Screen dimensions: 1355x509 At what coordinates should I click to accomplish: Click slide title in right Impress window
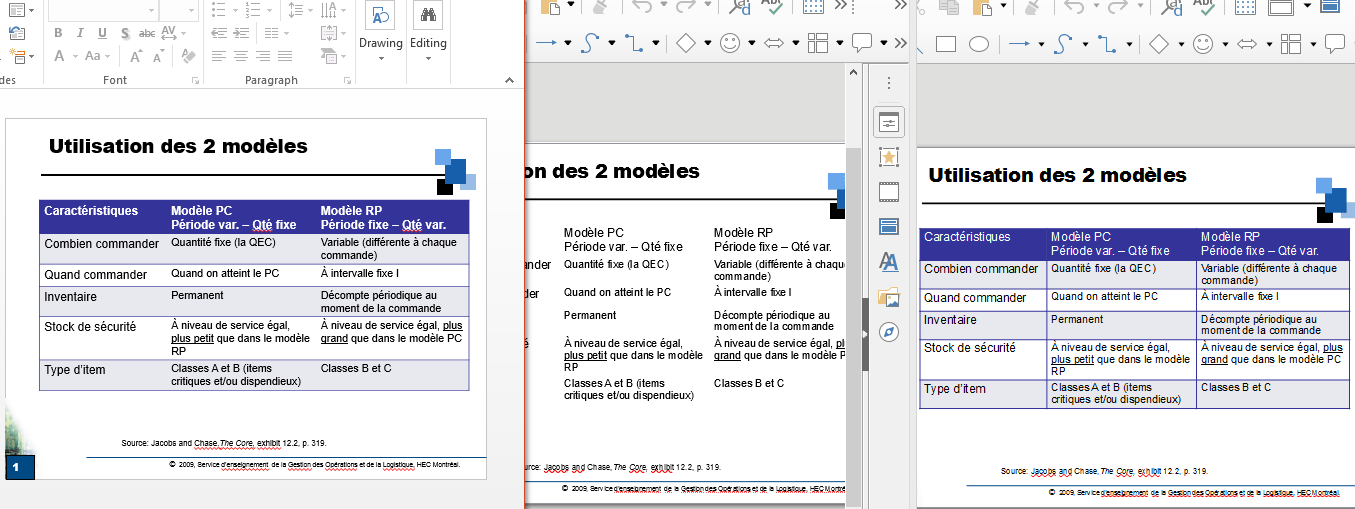coord(1057,176)
